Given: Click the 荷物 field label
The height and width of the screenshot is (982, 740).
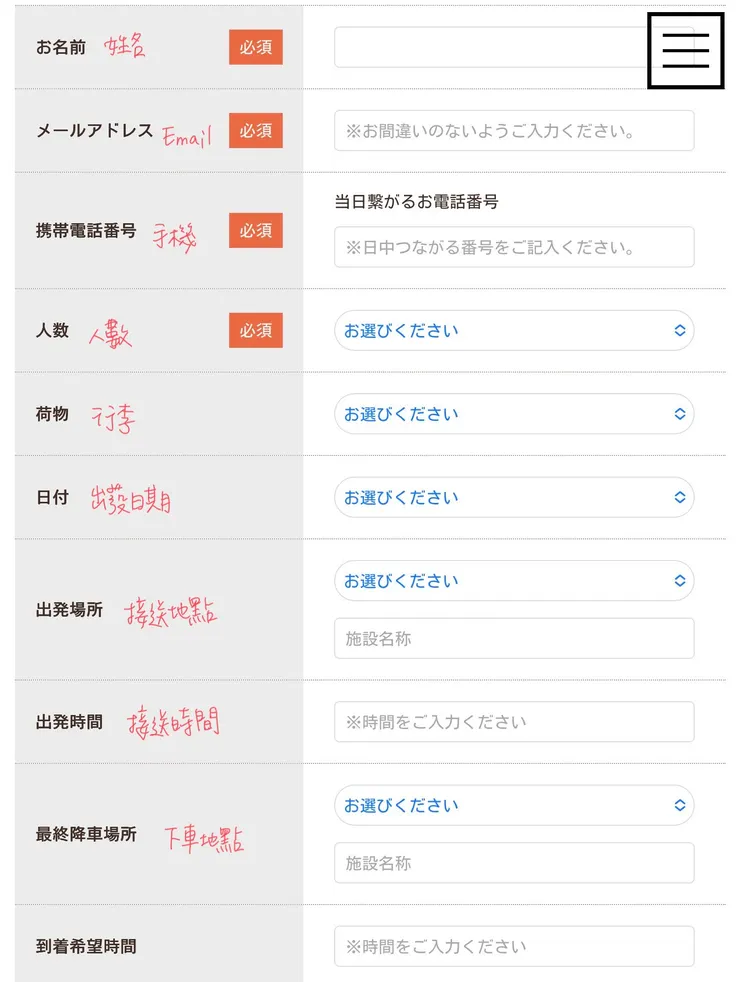Looking at the screenshot, I should point(52,414).
